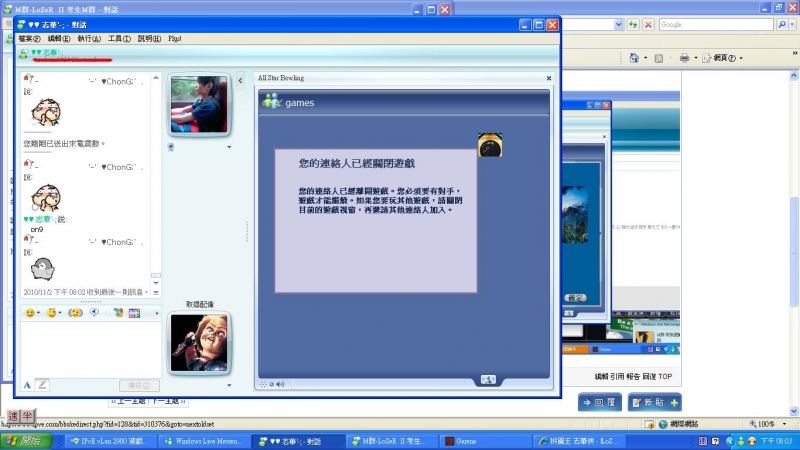Click the search magnifier icon
Screen dimensions: 800x450
[x=782, y=24]
